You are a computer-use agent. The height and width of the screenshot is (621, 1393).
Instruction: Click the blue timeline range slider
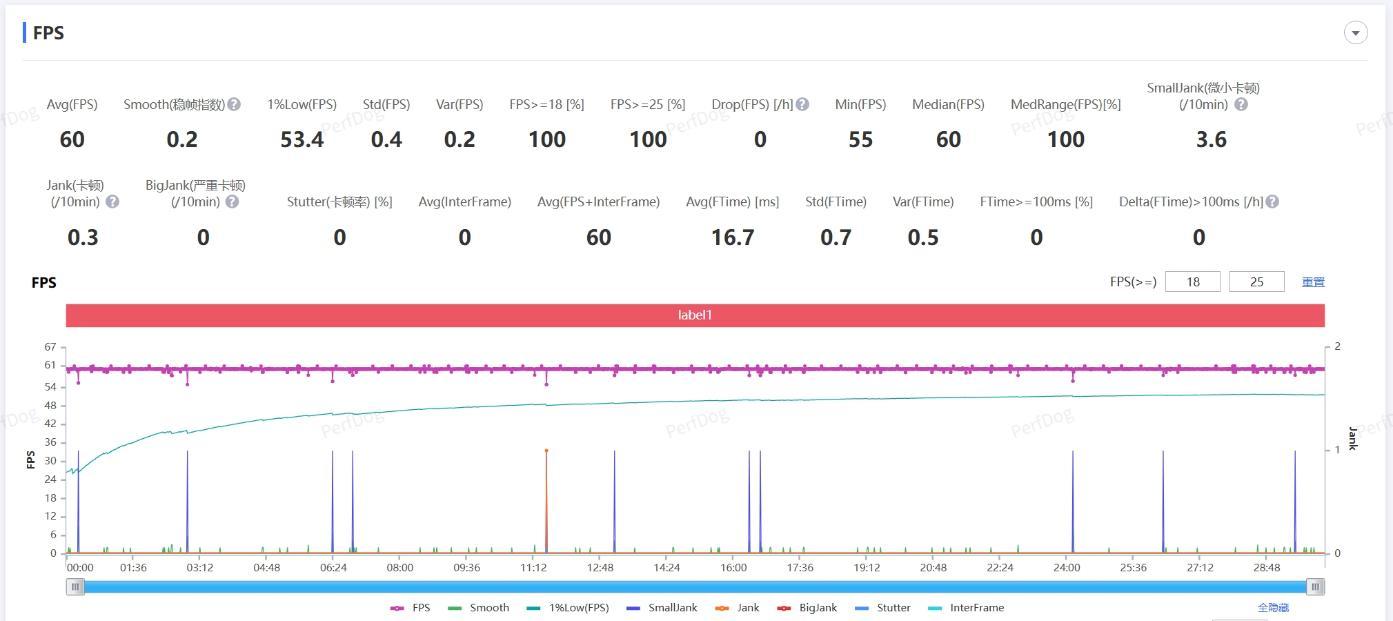click(x=695, y=587)
